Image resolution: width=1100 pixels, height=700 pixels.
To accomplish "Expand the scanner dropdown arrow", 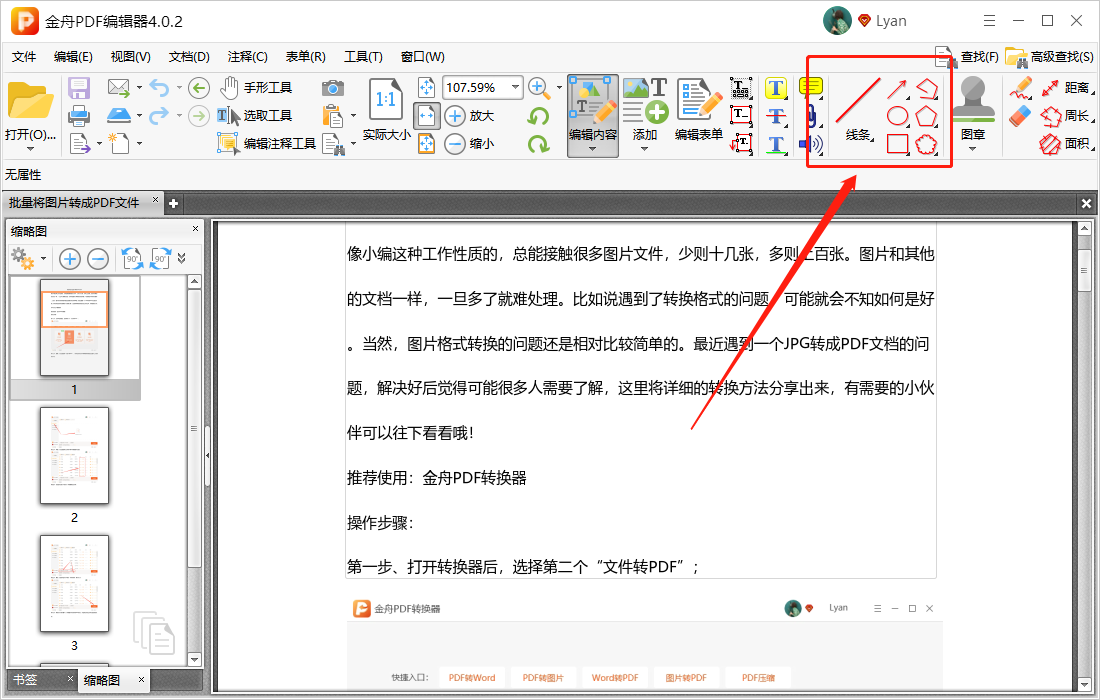I will (x=139, y=115).
